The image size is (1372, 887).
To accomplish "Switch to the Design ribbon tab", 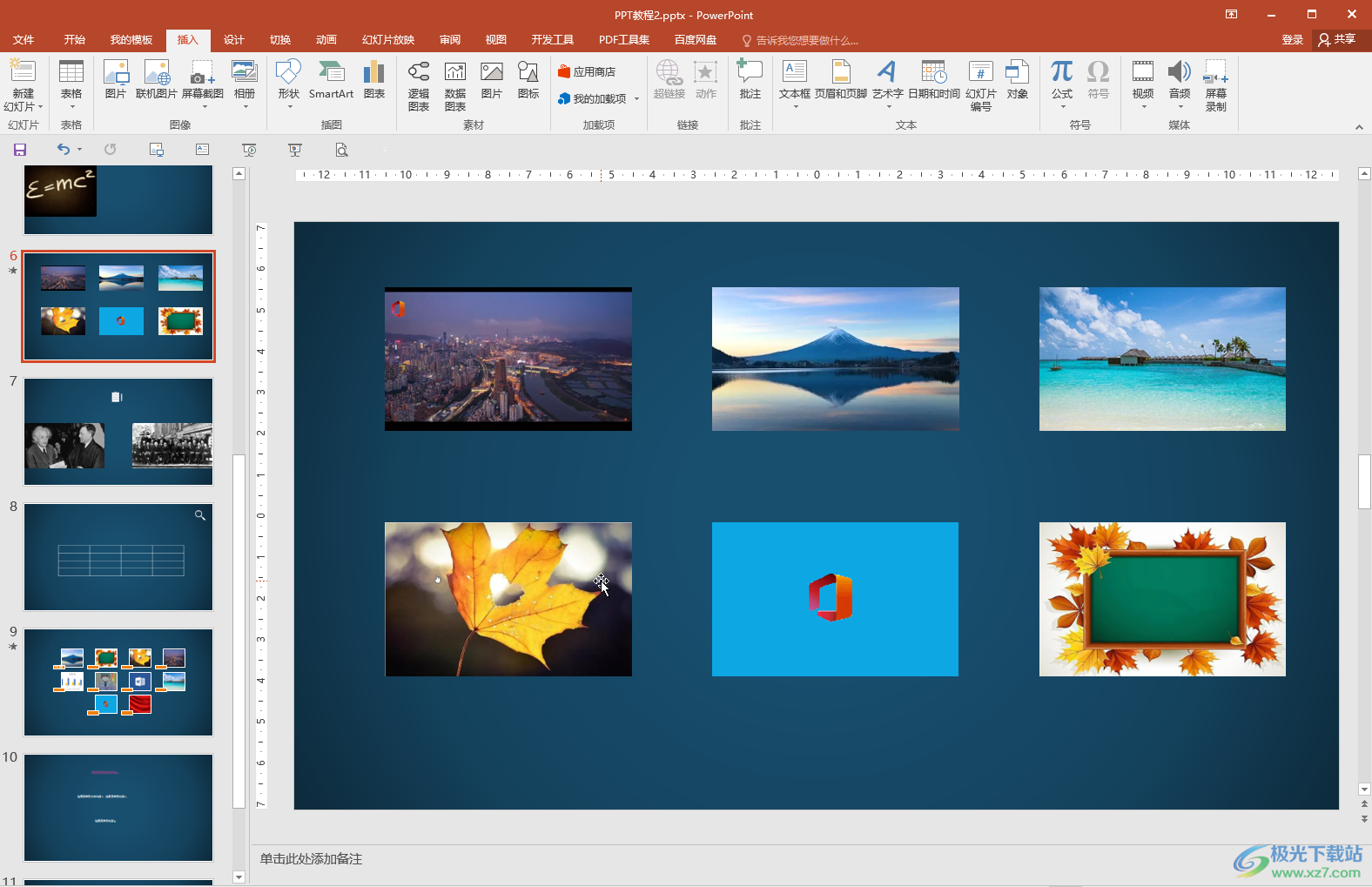I will (234, 40).
